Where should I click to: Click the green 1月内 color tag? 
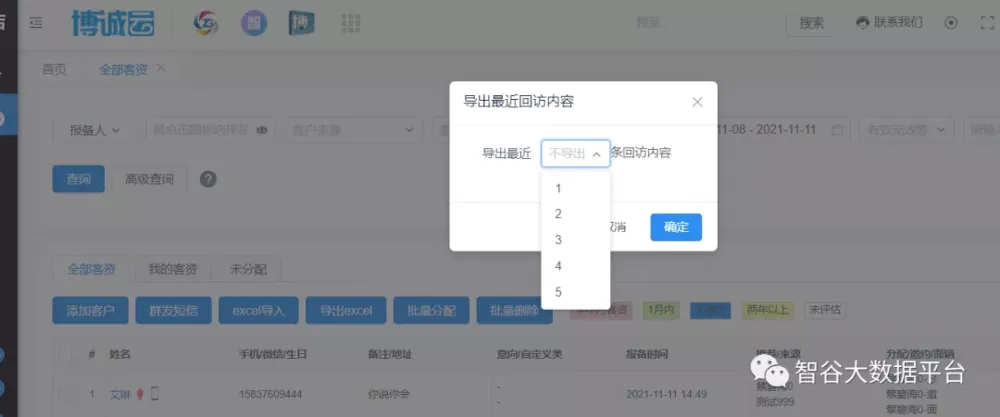[659, 310]
